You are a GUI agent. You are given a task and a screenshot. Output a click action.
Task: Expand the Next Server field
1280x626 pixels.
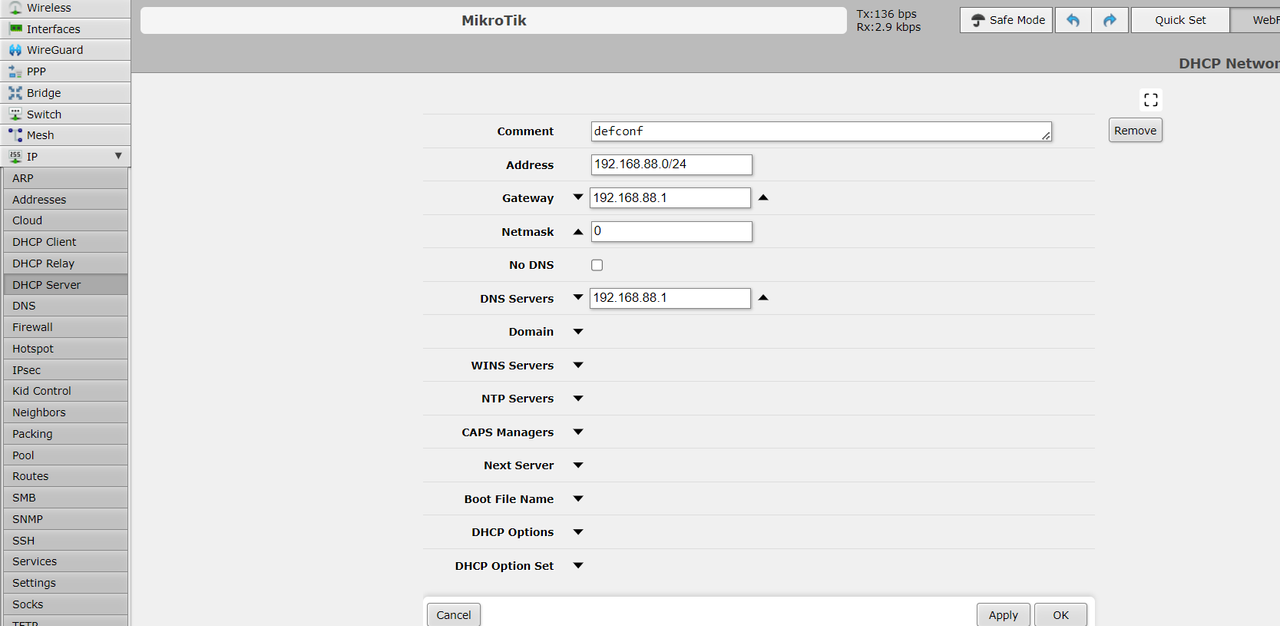tap(578, 465)
